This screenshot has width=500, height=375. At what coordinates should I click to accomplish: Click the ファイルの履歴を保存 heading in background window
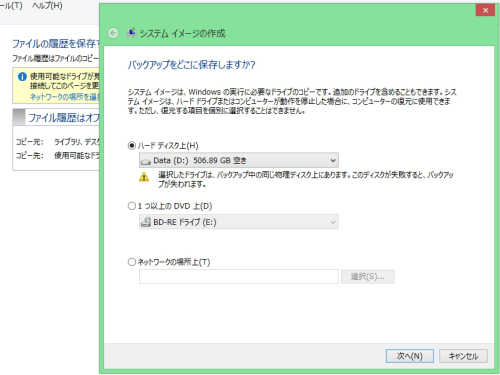tap(56, 43)
